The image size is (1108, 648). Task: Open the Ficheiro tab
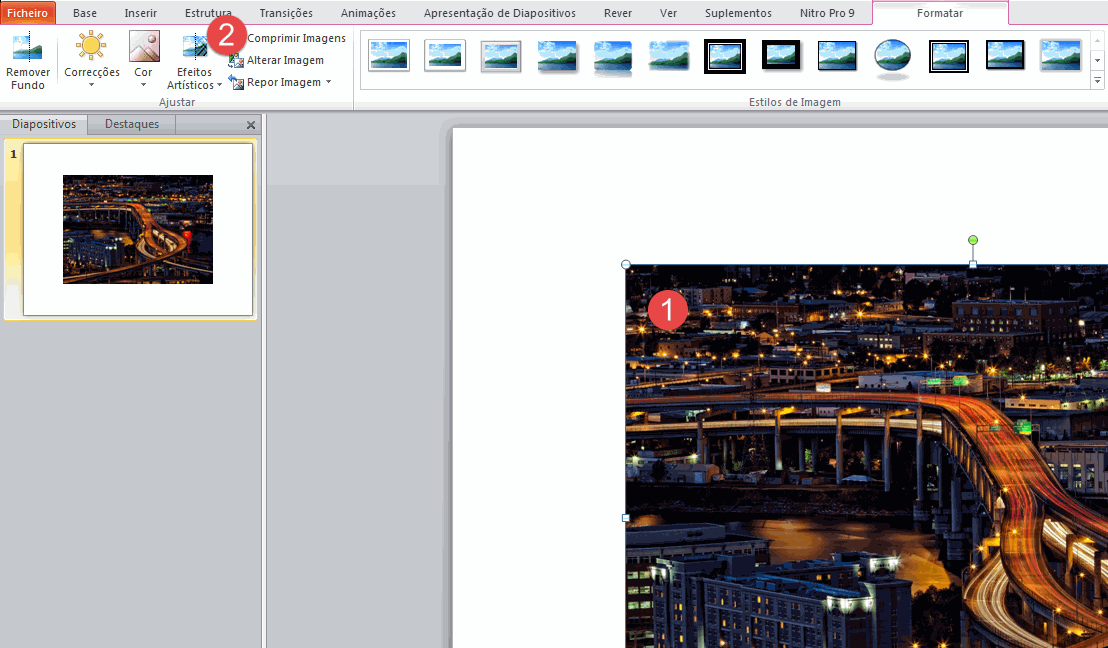click(x=28, y=13)
